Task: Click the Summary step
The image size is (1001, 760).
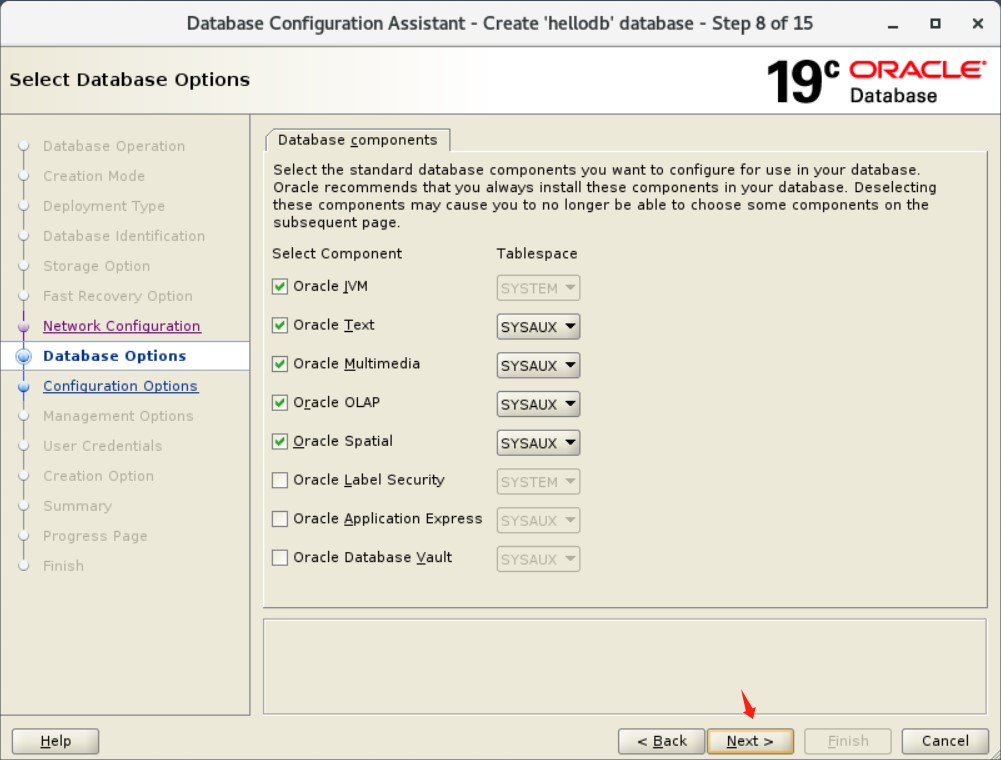Action: click(77, 506)
